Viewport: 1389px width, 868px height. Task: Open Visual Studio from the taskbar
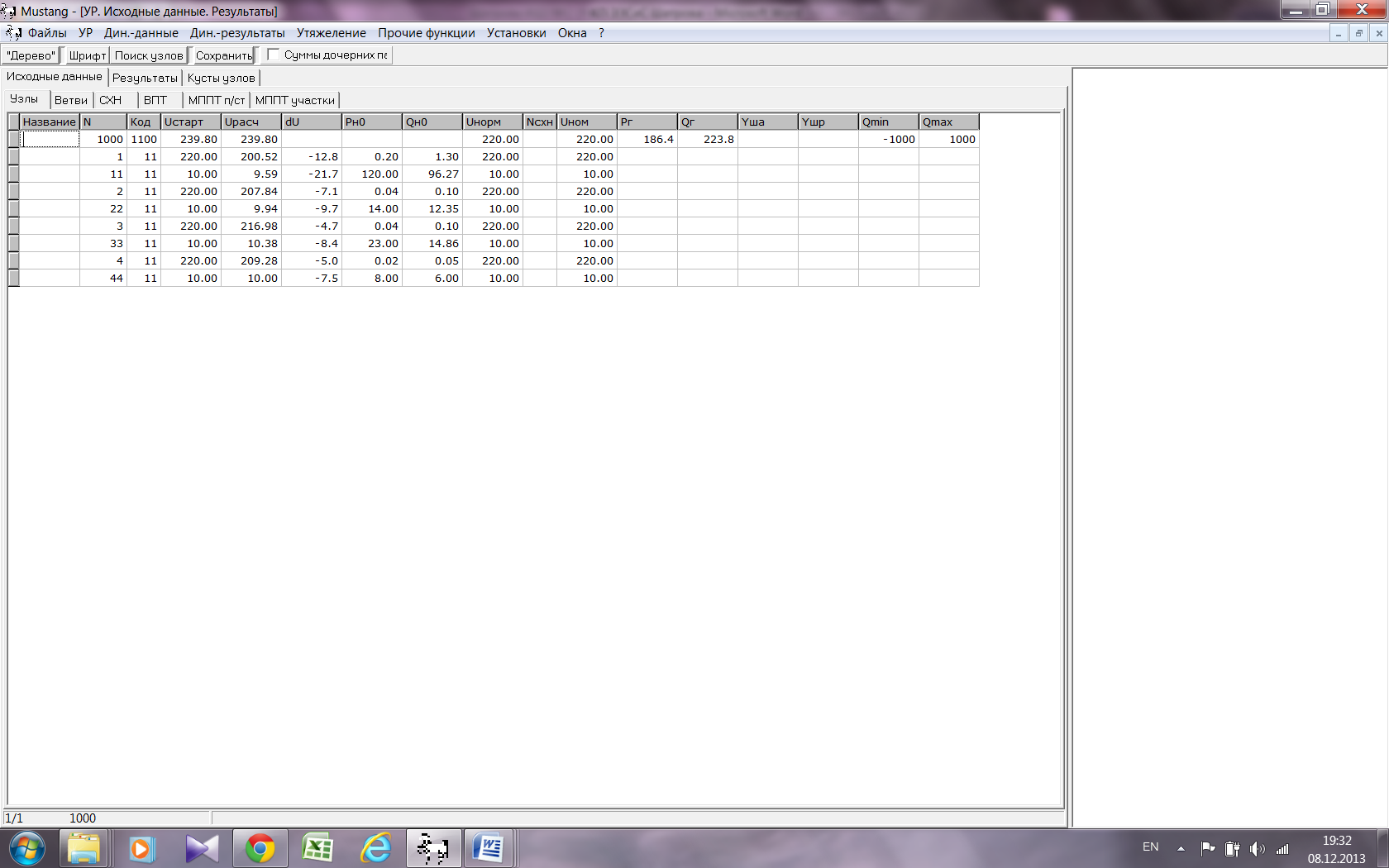coord(202,848)
